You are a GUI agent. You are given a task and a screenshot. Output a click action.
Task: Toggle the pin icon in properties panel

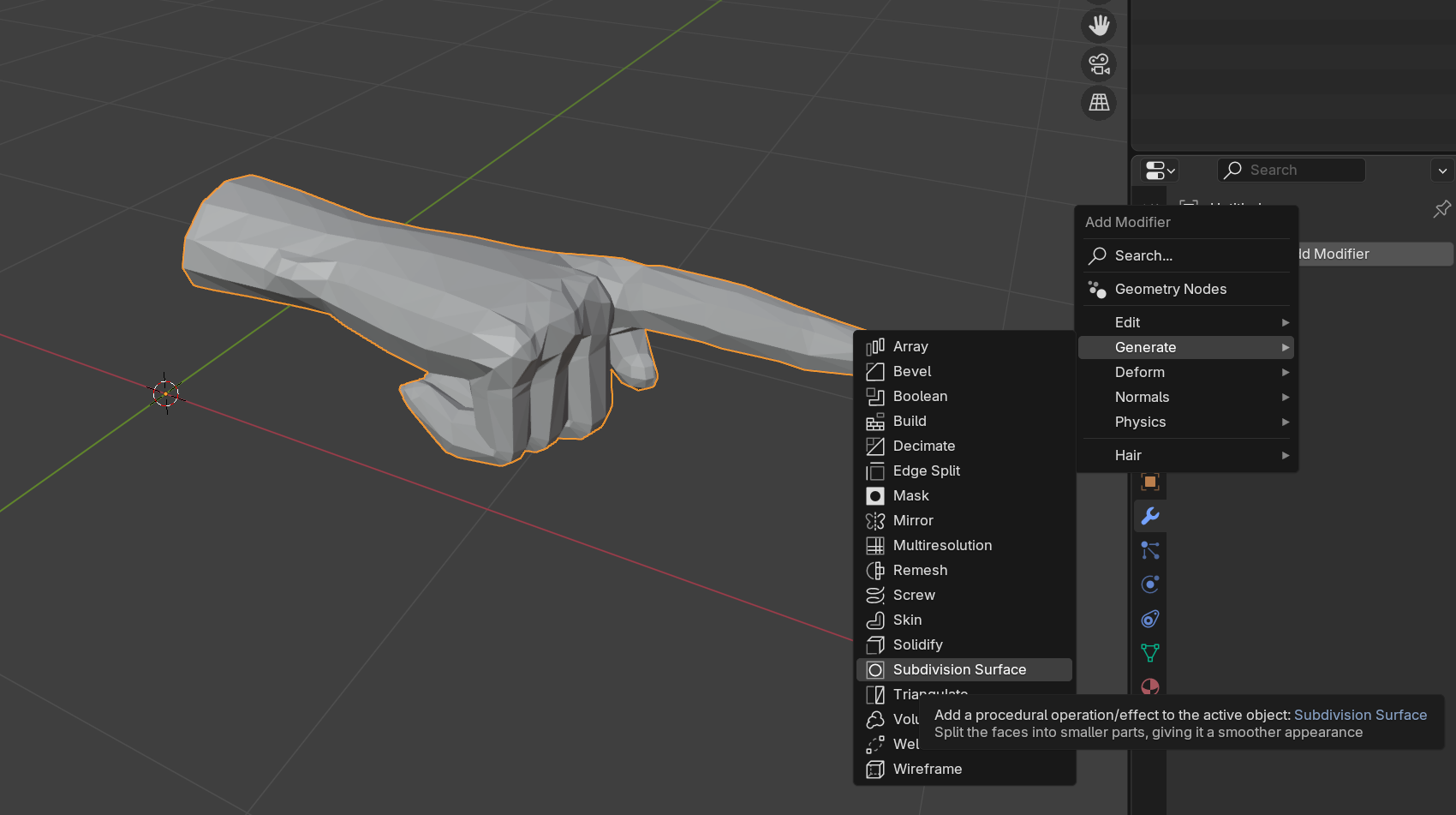[1441, 209]
